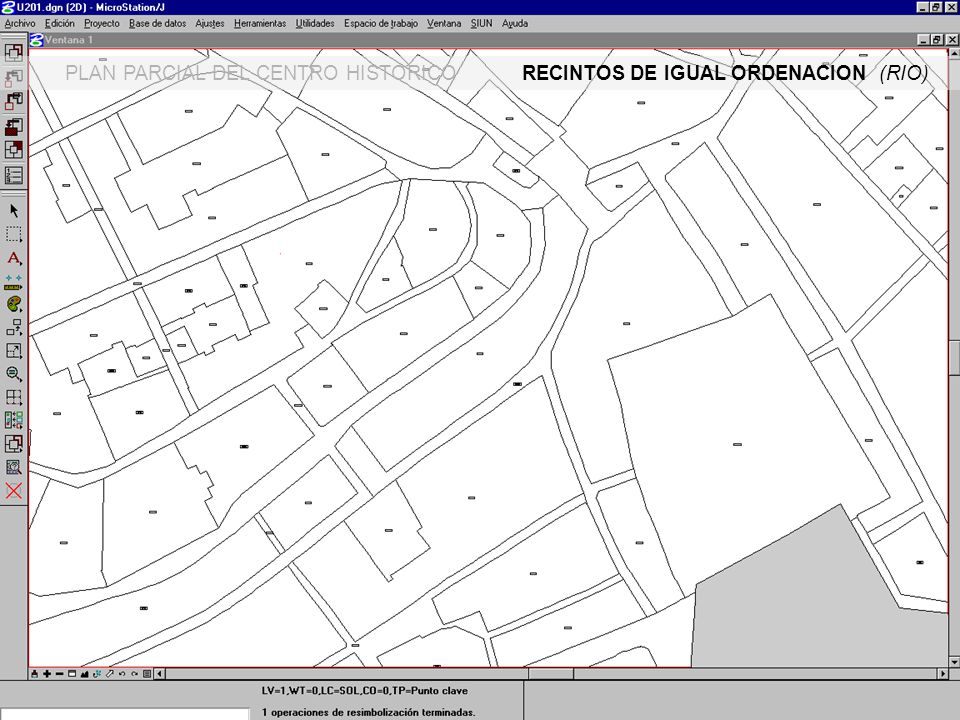Image resolution: width=960 pixels, height=720 pixels.
Task: Open the Ayuda menu
Action: point(515,23)
